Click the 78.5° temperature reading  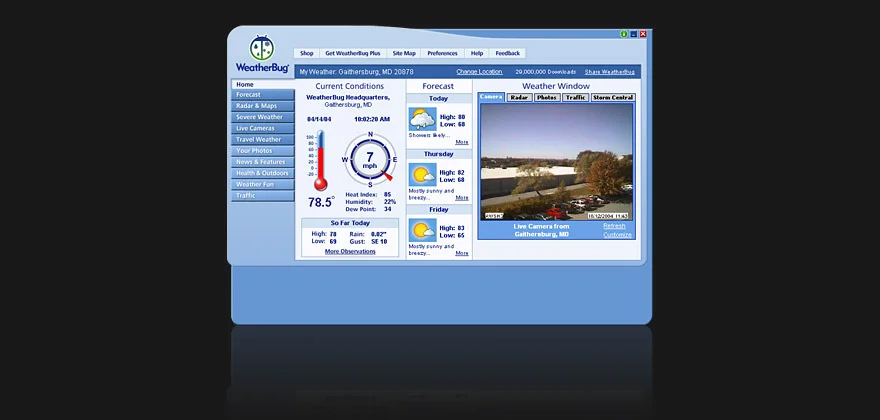[321, 202]
